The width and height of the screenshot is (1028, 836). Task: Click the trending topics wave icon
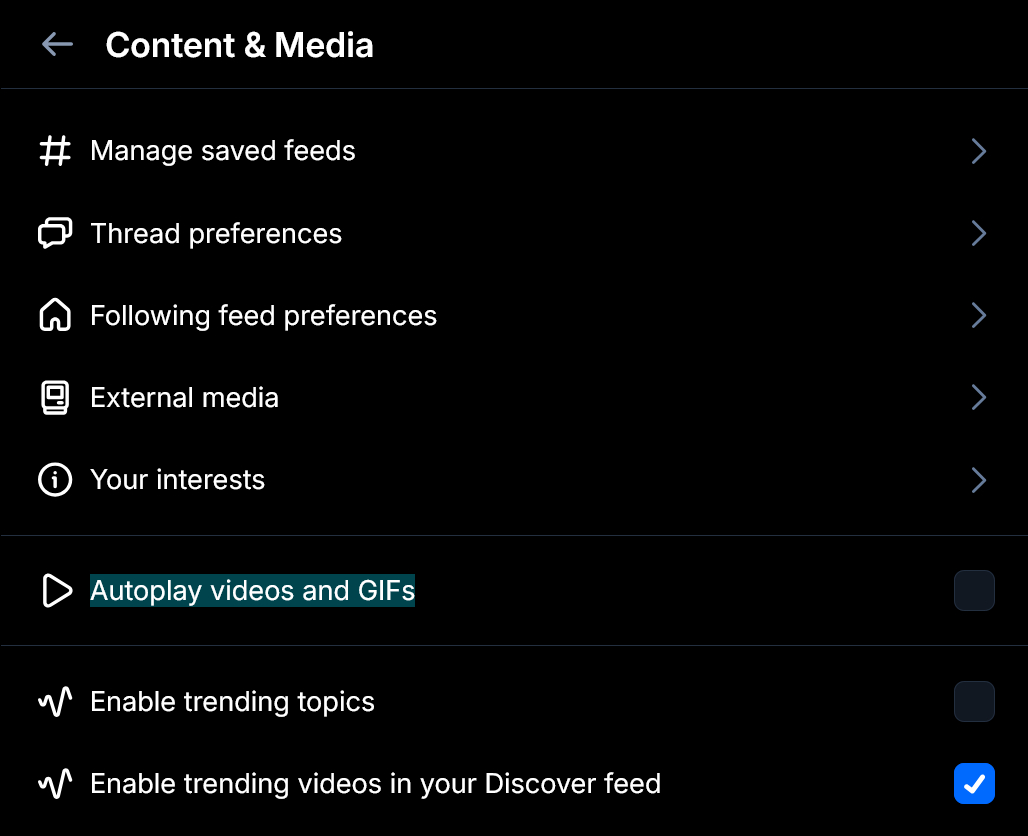click(55, 702)
